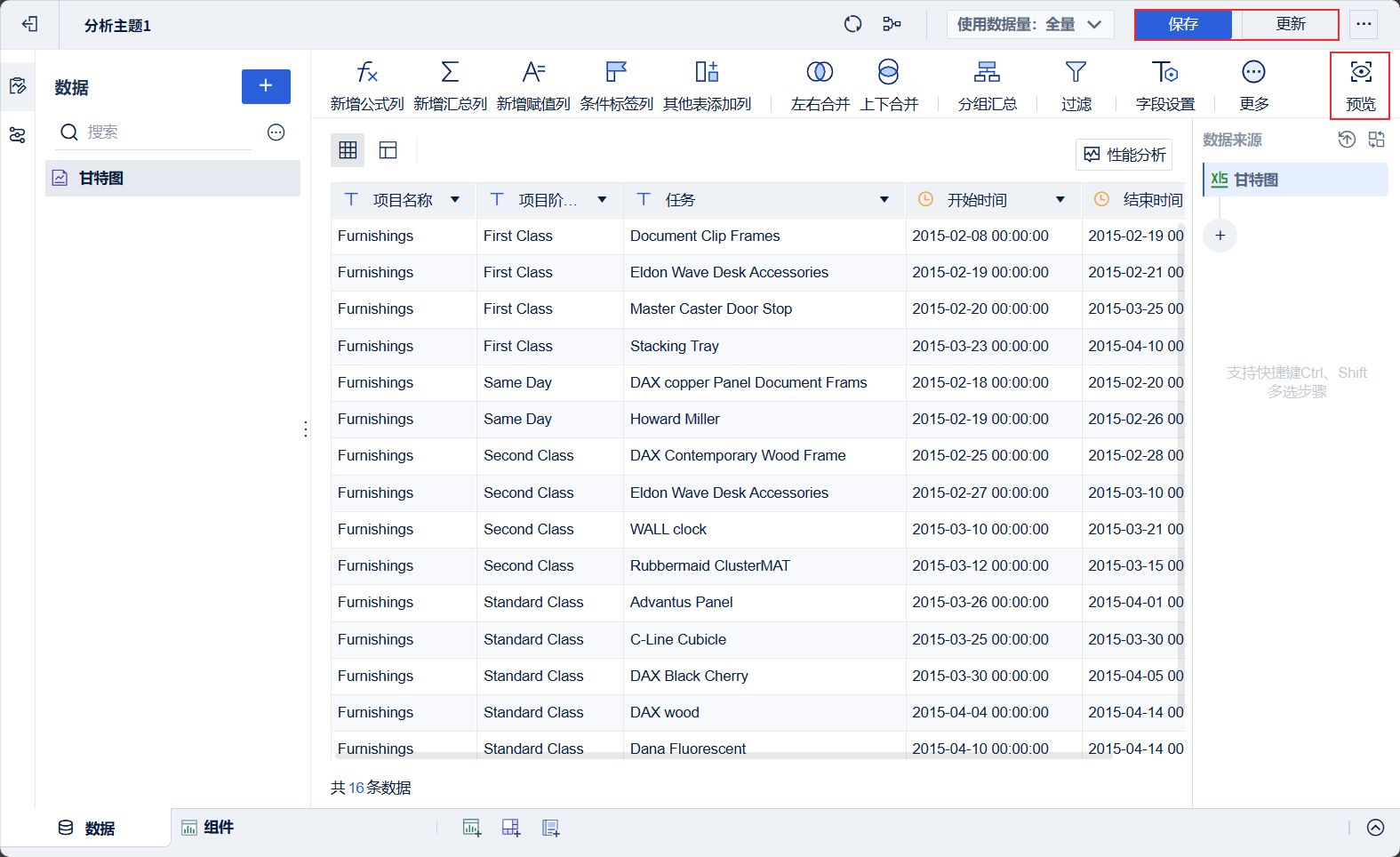Viewport: 1400px width, 857px height.
Task: Click 性能分析 button
Action: click(1124, 155)
